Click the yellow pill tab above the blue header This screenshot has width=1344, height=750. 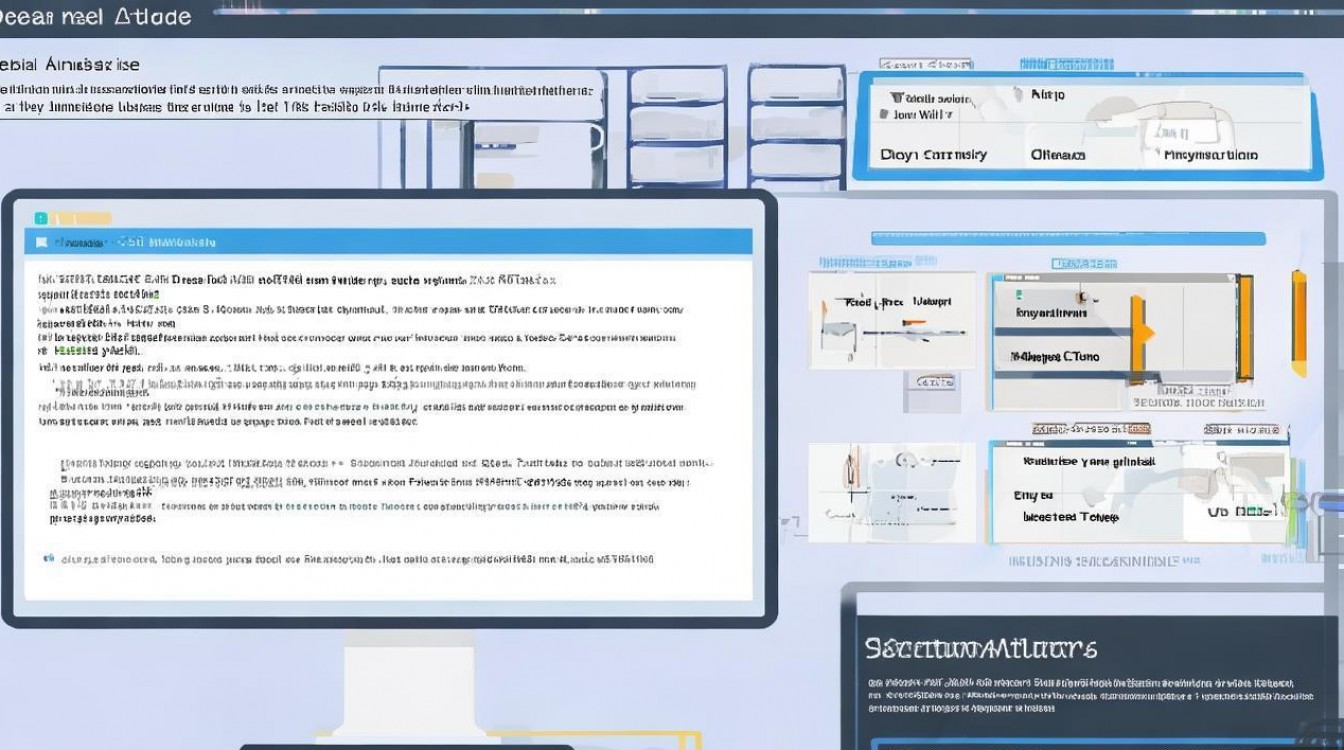click(x=82, y=218)
